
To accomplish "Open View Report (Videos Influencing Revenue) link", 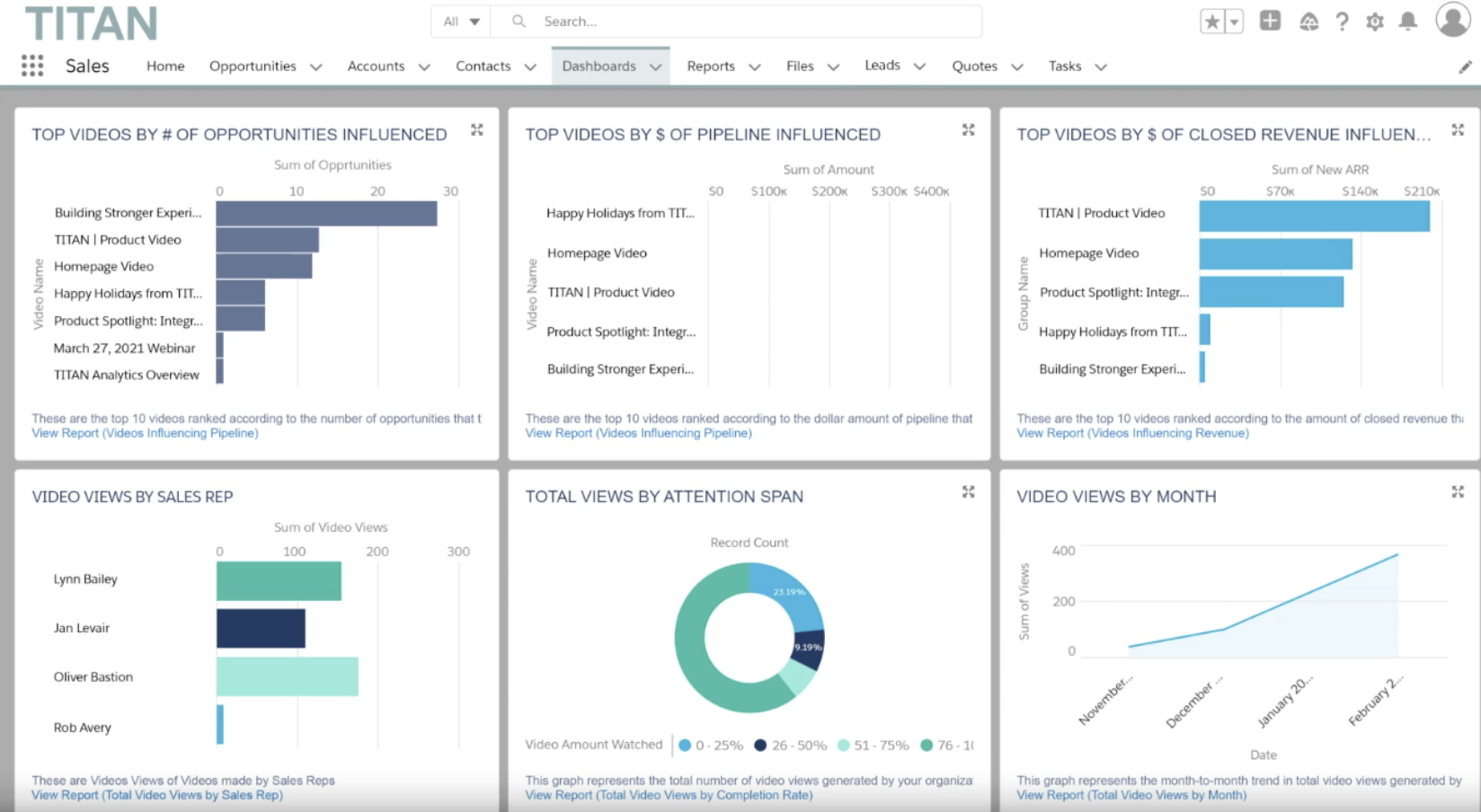I will click(1132, 433).
